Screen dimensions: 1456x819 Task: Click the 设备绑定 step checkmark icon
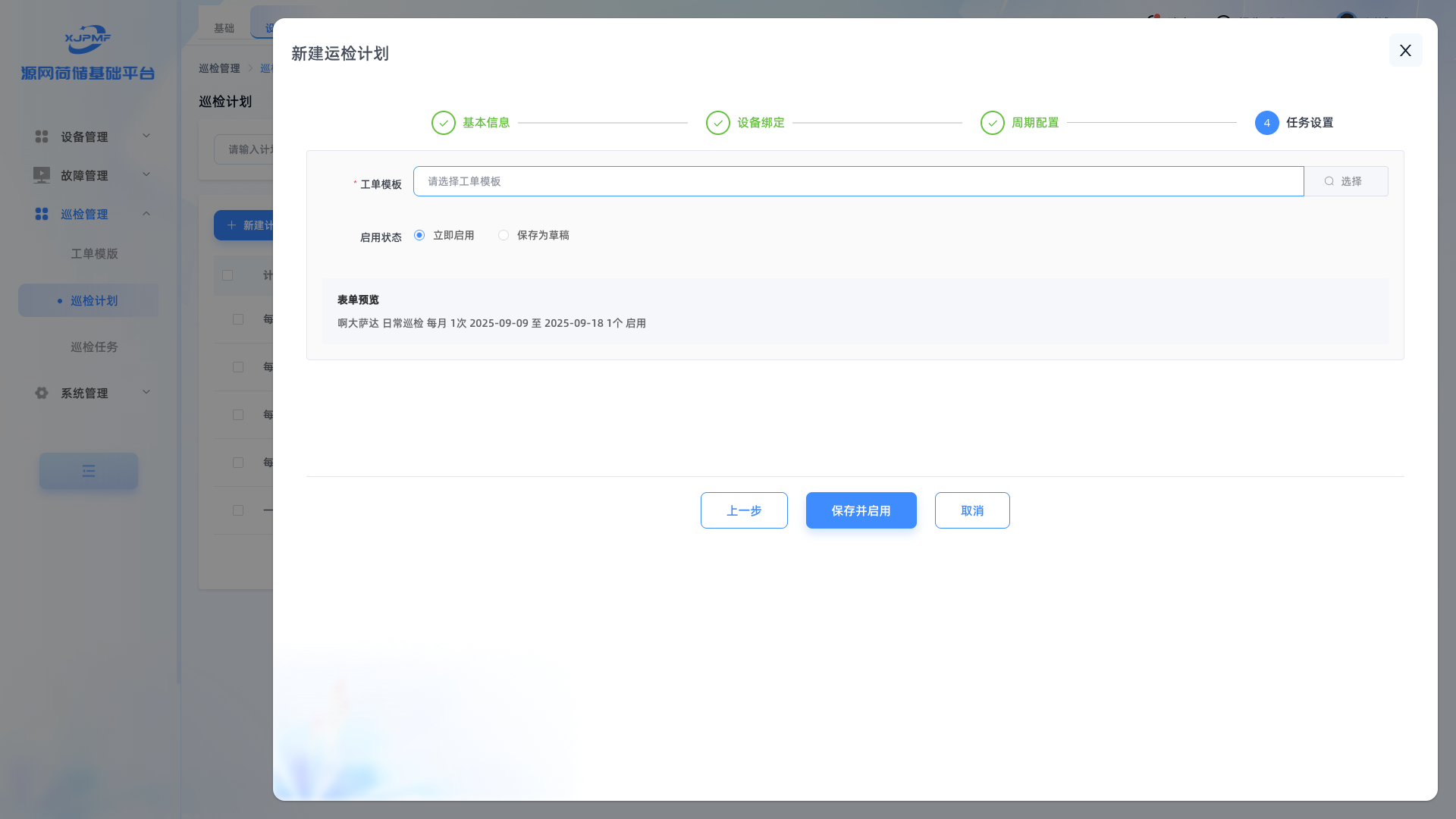coord(718,123)
